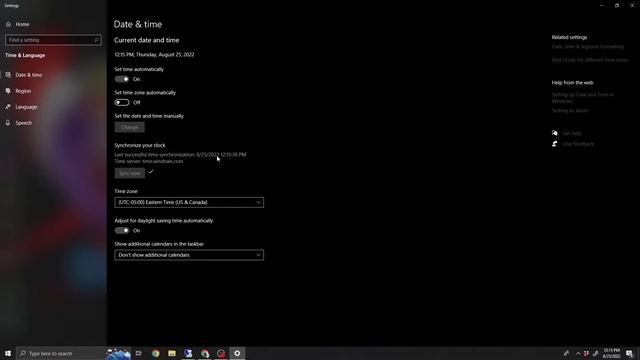Open the taskbar clock and date
This screenshot has width=640, height=360.
click(611, 353)
